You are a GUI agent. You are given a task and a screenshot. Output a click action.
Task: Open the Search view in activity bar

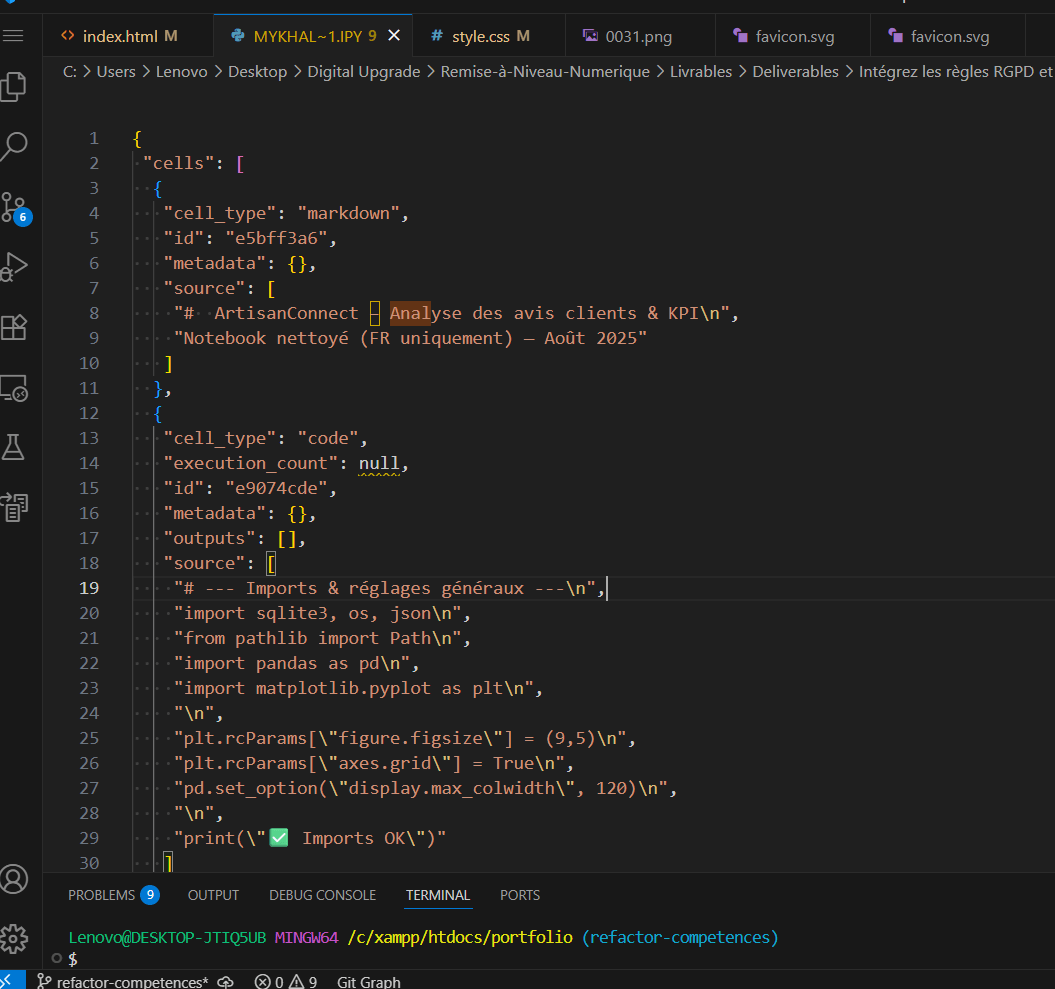pos(14,145)
